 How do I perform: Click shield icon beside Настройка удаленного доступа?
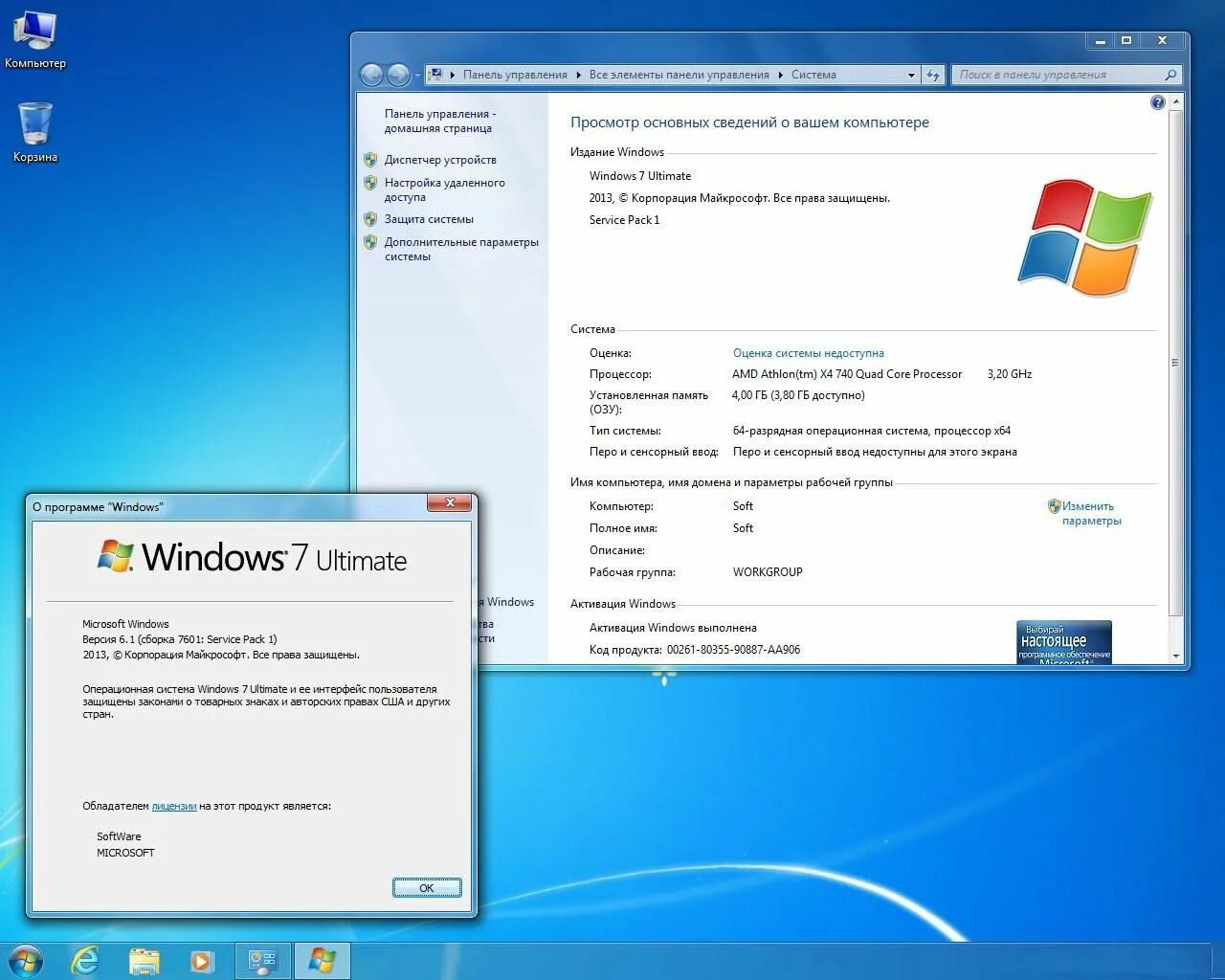click(x=370, y=182)
